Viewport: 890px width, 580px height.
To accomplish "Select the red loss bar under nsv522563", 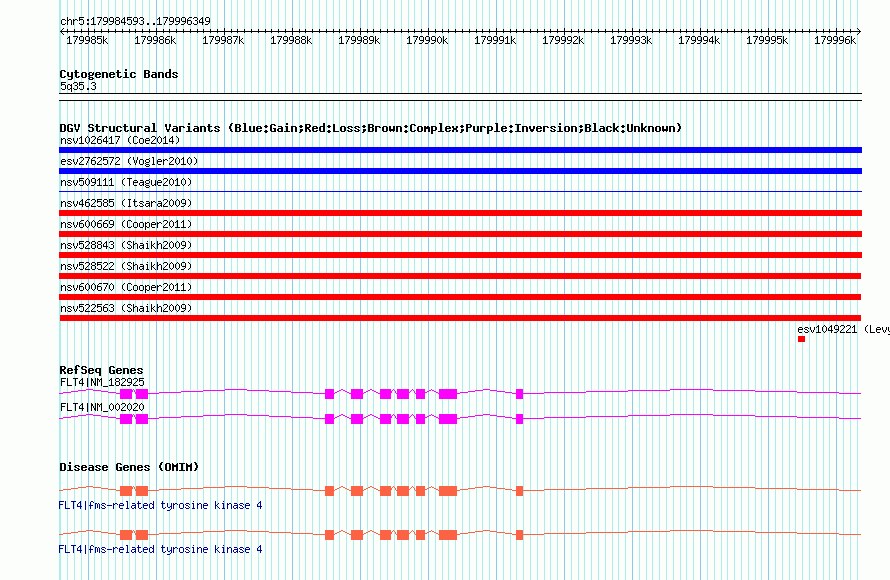I will [x=460, y=318].
